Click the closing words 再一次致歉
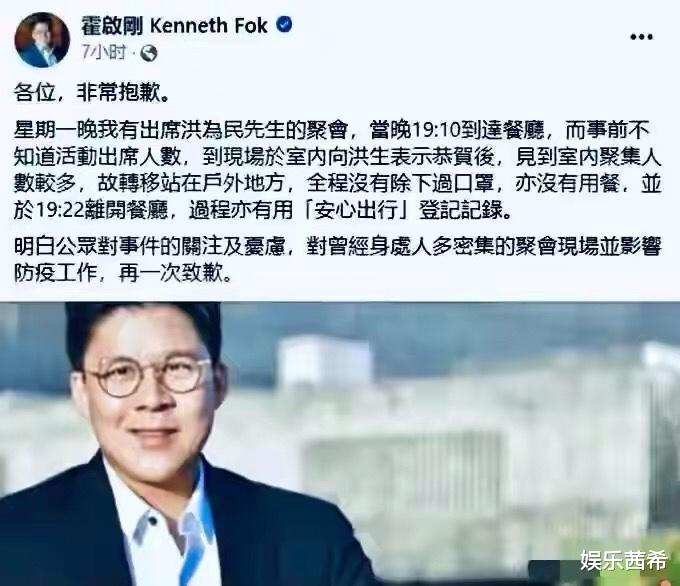The image size is (680, 586). [x=170, y=274]
